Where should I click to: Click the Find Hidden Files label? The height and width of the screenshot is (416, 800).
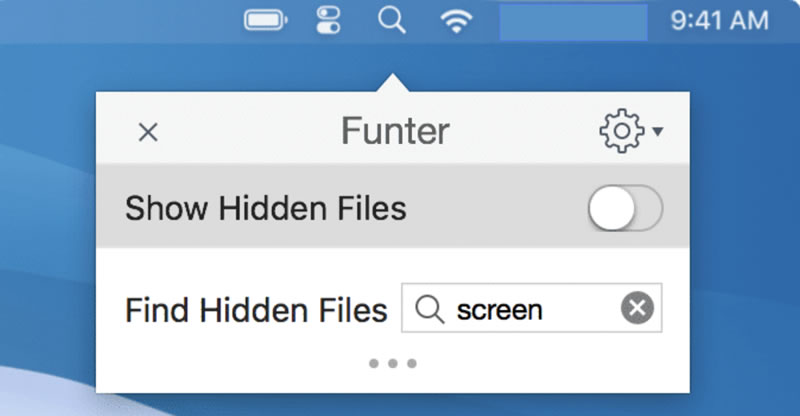(256, 310)
